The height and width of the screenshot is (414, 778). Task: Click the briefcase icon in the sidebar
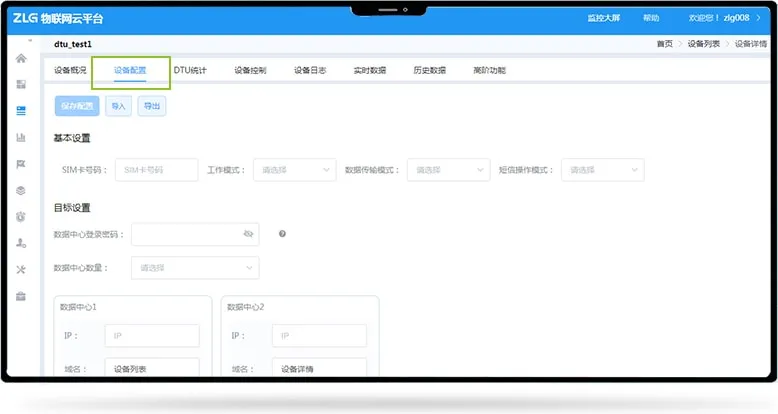click(21, 296)
